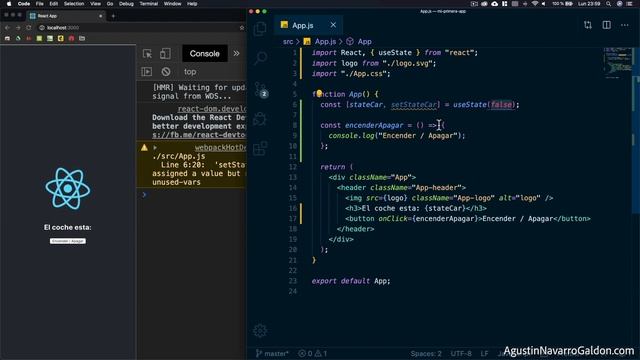Close the React App browser tab
This screenshot has height=360, width=640.
coord(100,16)
